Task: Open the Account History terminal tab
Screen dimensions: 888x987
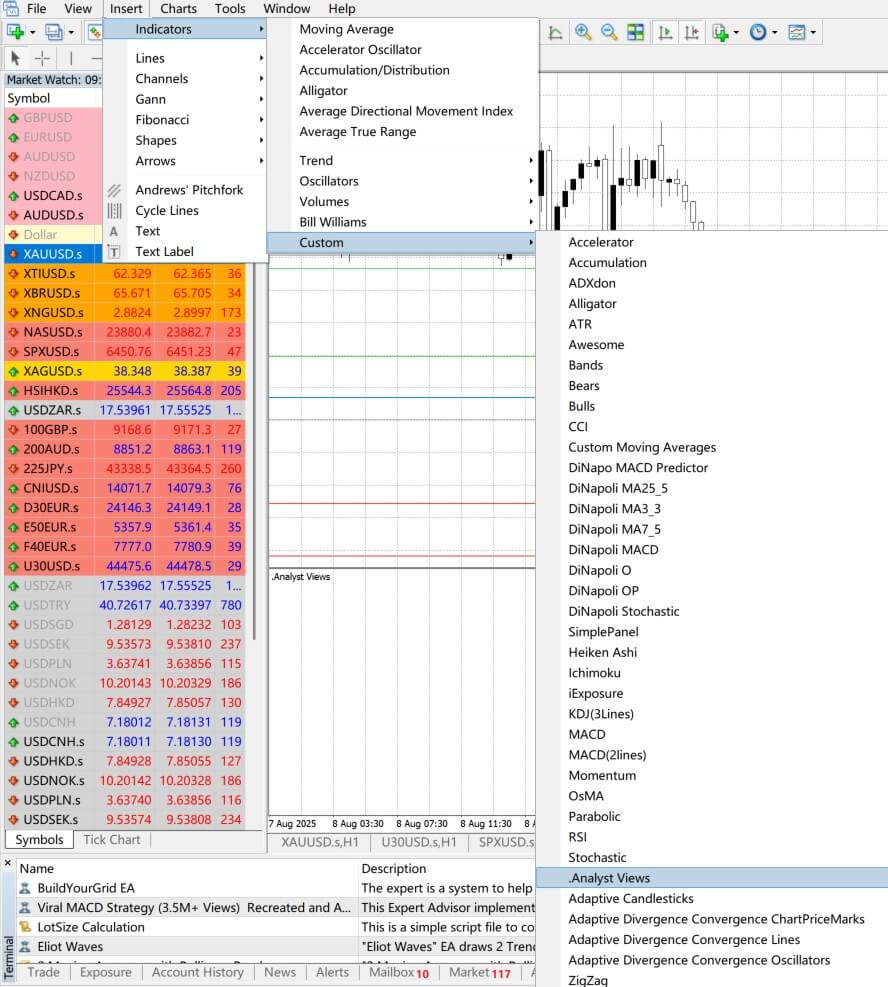Action: pyautogui.click(x=198, y=973)
